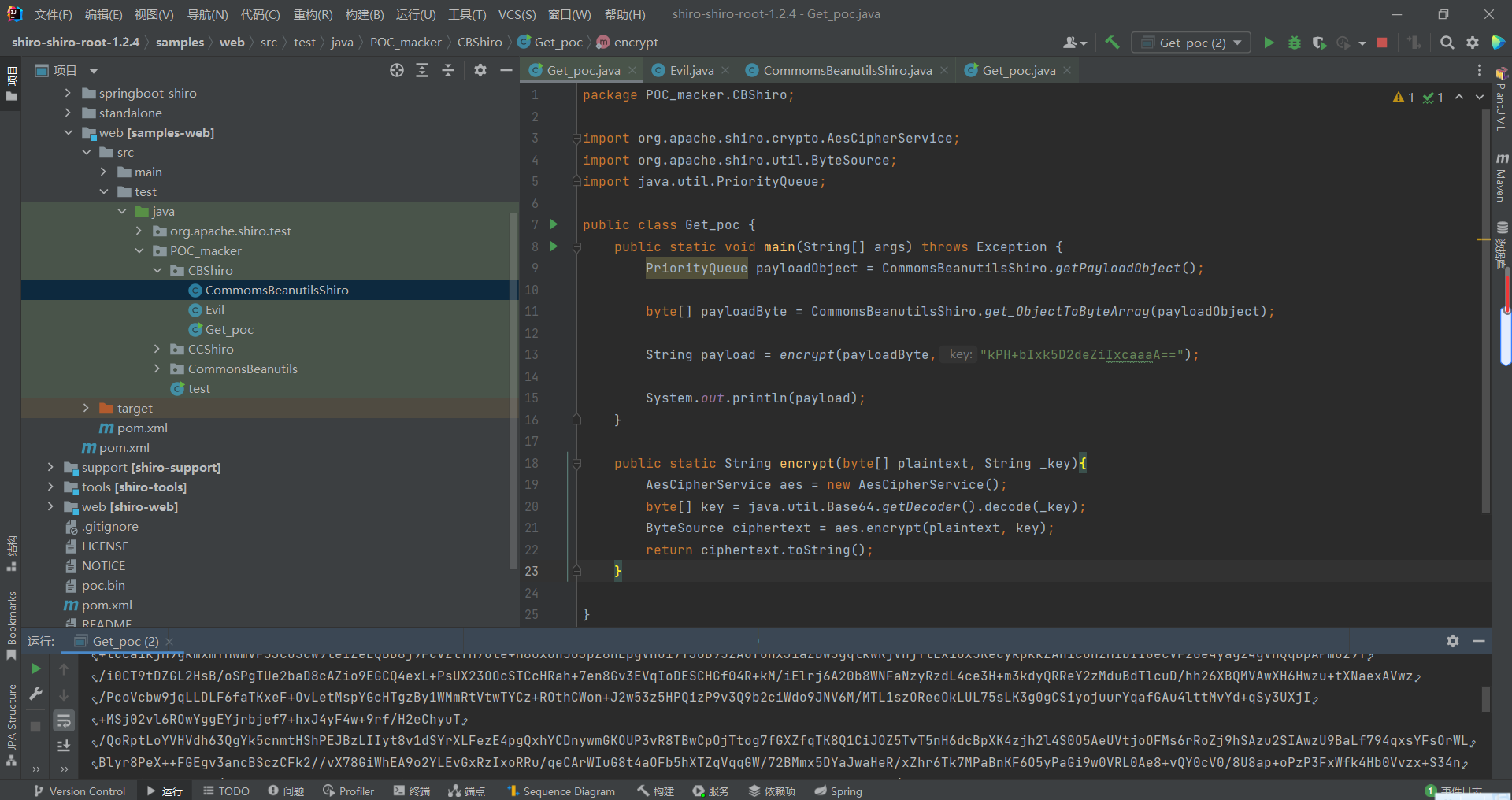Open IDE settings gear in top toolbar
1512x800 pixels.
[x=1472, y=43]
